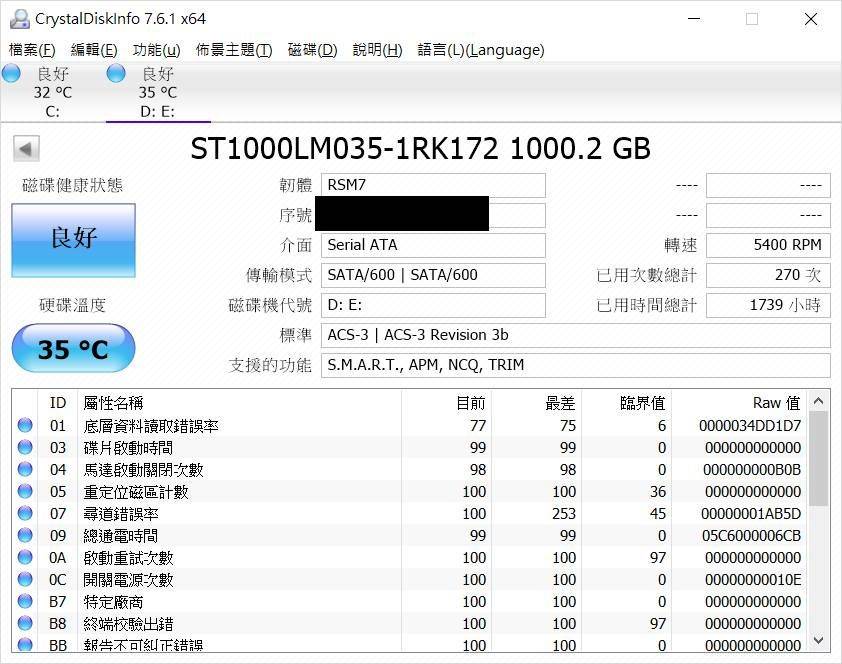This screenshot has height=664, width=842.
Task: Click status orb of attribute 0C row
Action: (25, 579)
